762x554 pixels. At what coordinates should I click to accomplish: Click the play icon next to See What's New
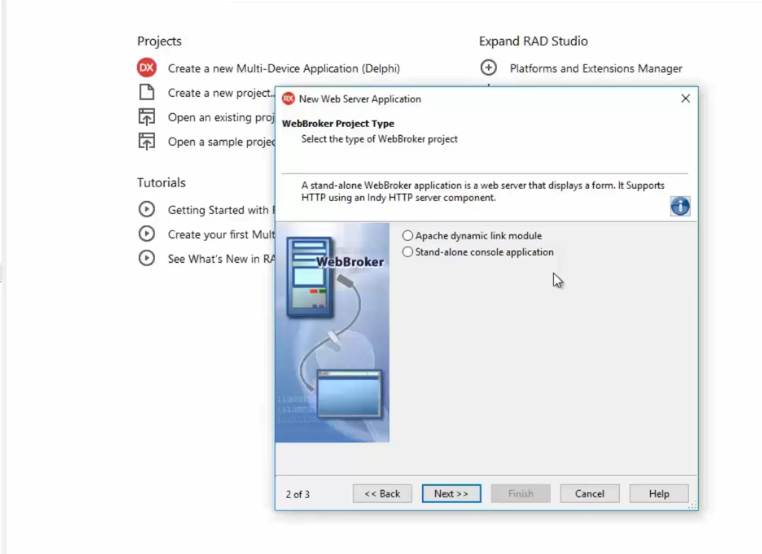(146, 258)
